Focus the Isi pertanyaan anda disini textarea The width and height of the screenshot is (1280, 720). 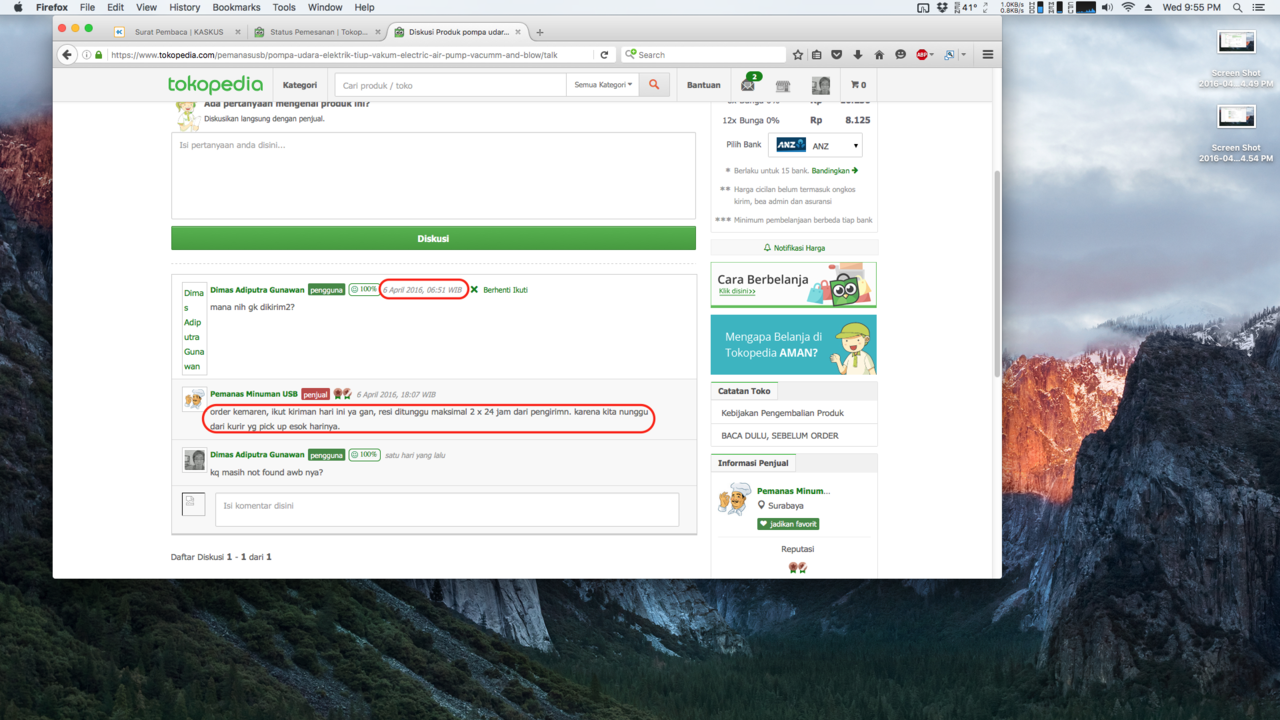(x=433, y=175)
